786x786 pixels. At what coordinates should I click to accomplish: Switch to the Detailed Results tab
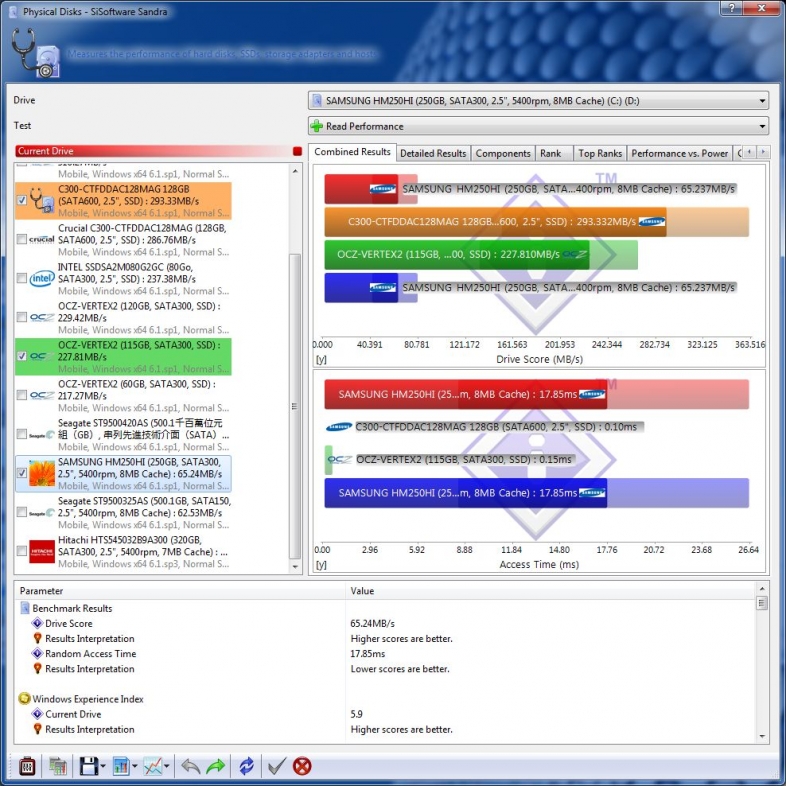433,153
